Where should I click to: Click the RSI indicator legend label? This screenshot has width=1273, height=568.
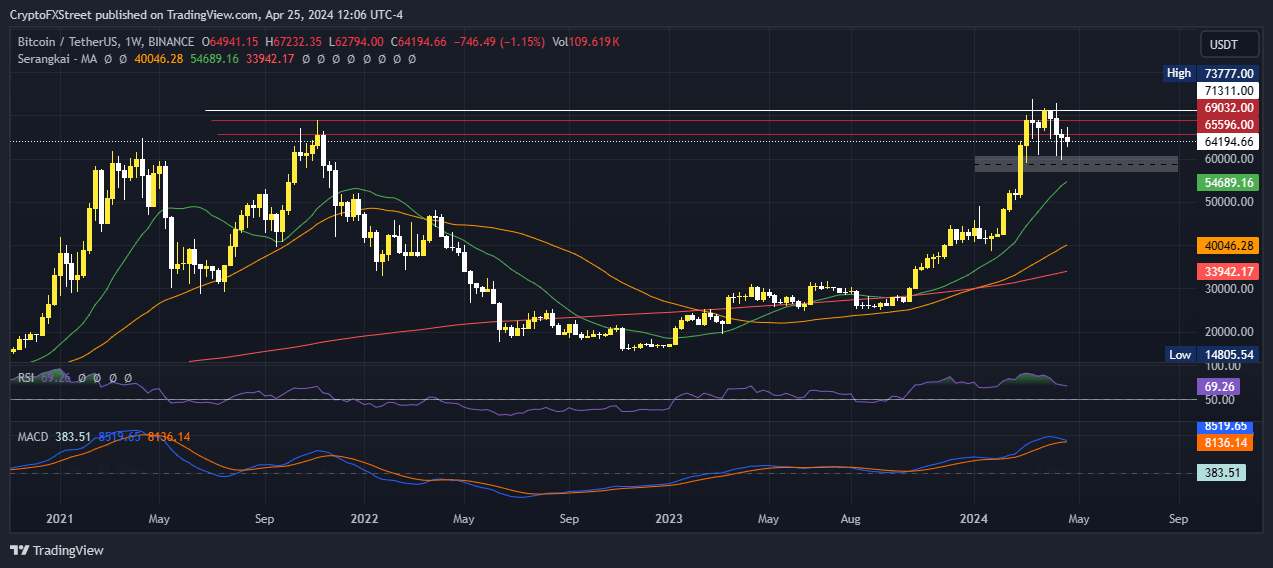[x=27, y=378]
